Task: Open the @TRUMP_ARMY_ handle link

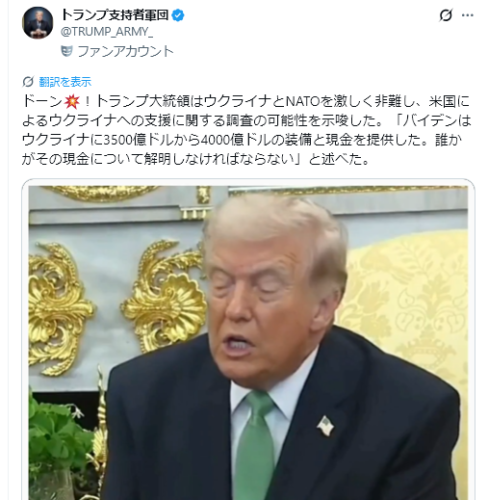Action: tap(107, 32)
